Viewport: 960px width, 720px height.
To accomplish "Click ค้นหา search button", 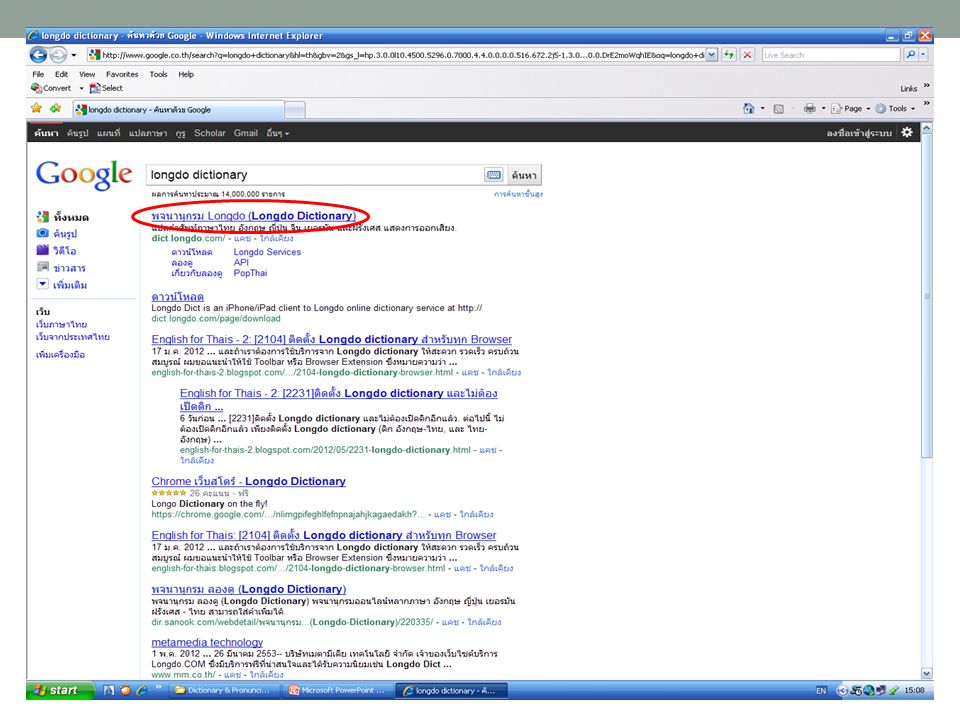I will pos(524,175).
